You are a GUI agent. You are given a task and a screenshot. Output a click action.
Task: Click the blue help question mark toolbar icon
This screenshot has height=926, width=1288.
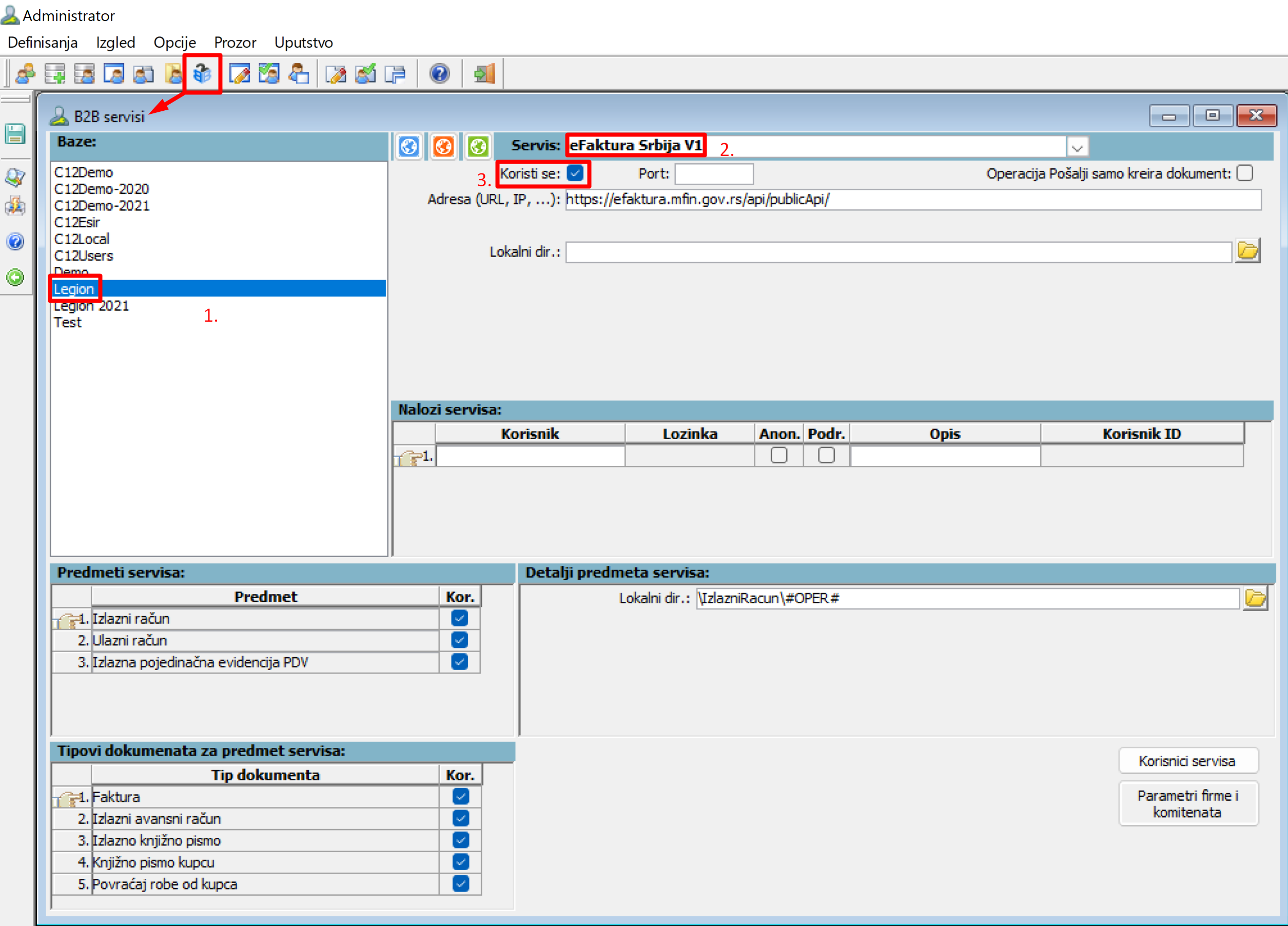click(439, 74)
